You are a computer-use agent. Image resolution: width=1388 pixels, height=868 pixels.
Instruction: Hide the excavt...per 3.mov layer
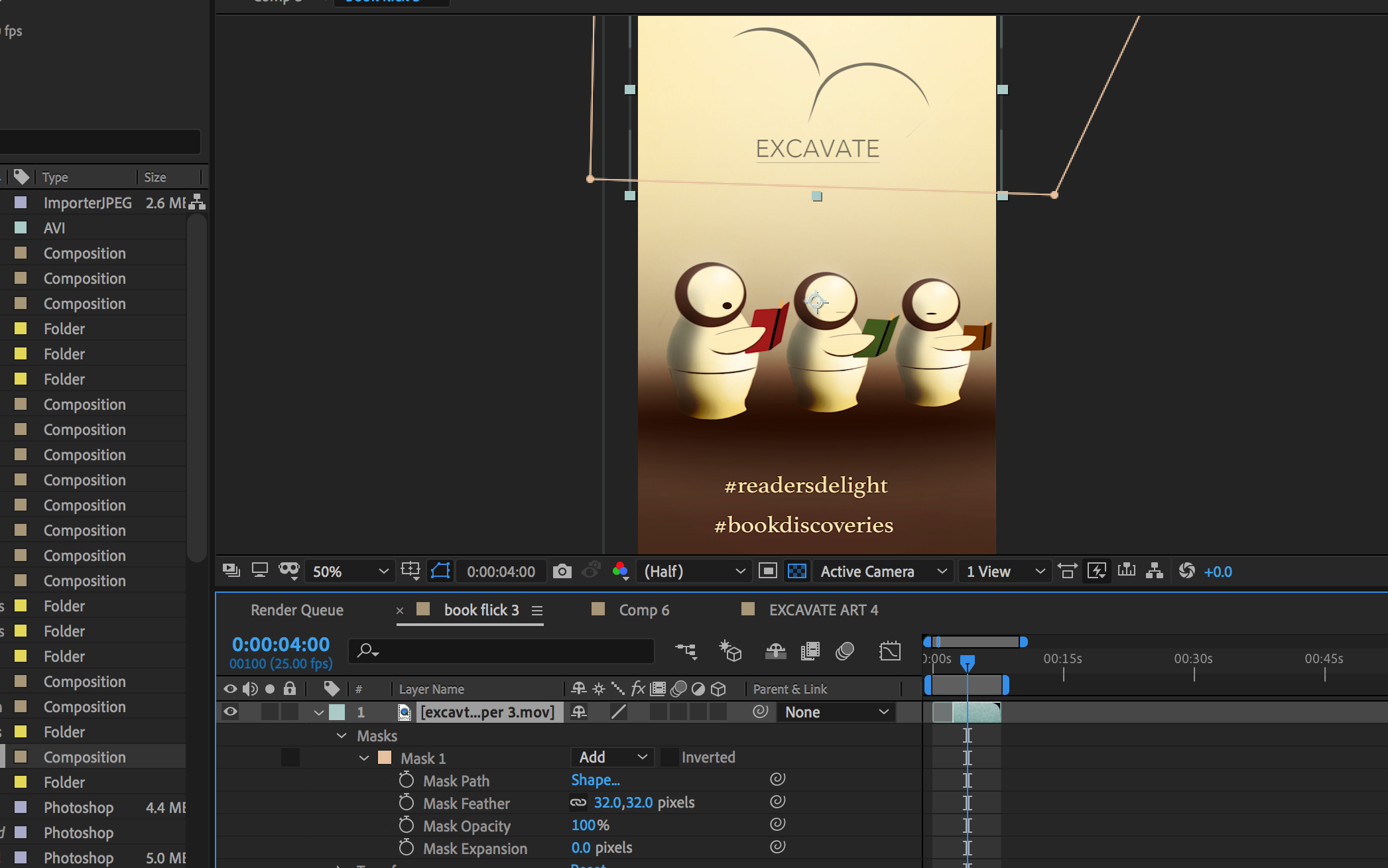click(230, 712)
